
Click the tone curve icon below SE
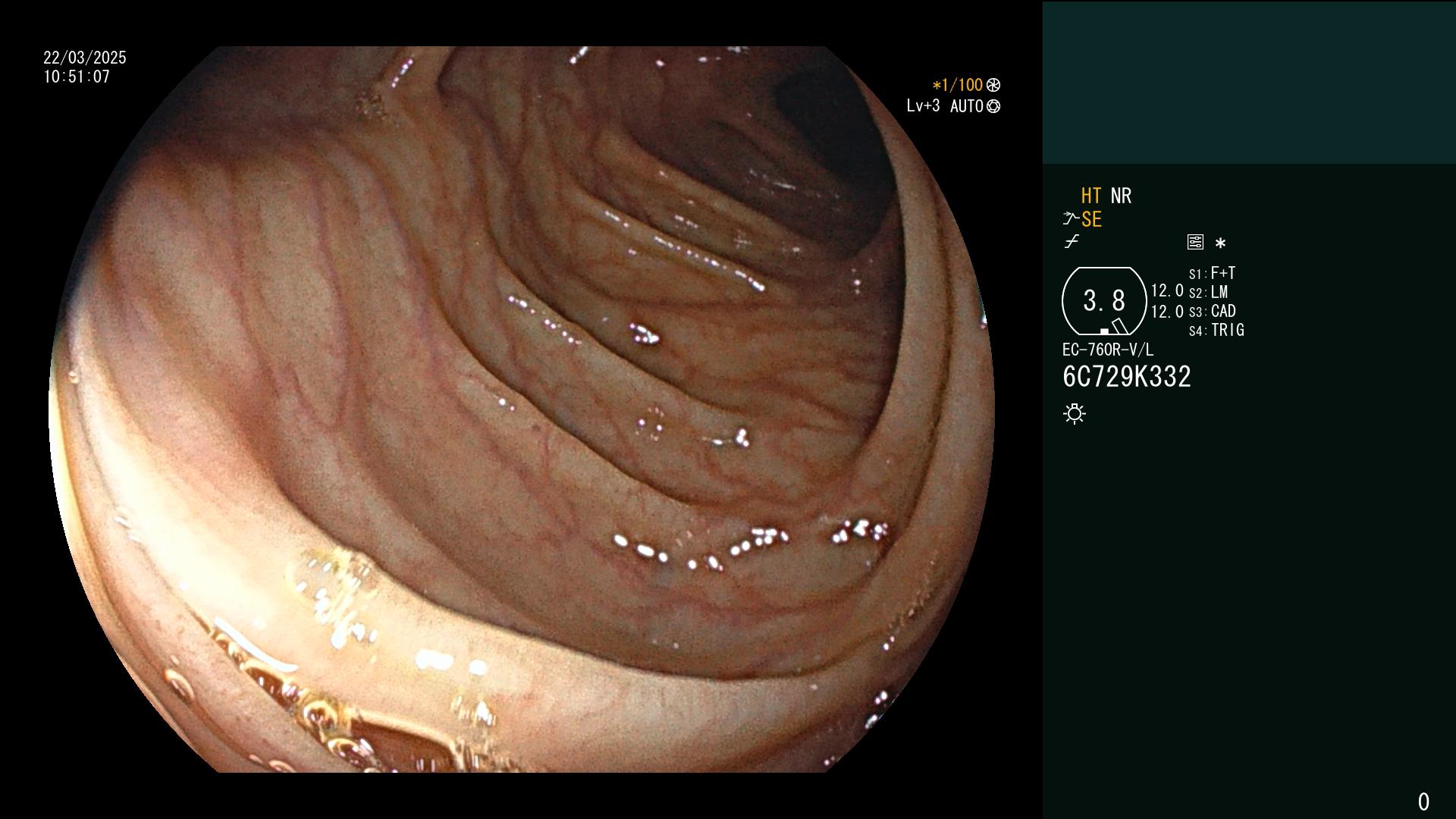coord(1072,242)
